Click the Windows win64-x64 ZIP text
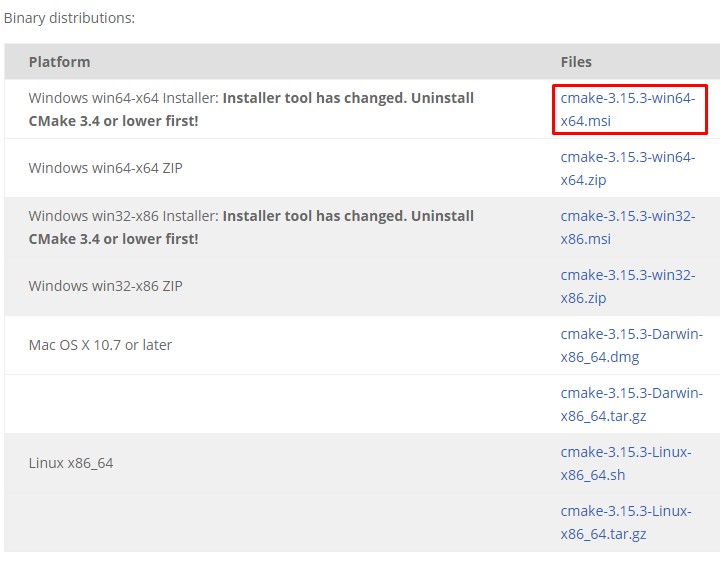This screenshot has height=561, width=720. [106, 168]
